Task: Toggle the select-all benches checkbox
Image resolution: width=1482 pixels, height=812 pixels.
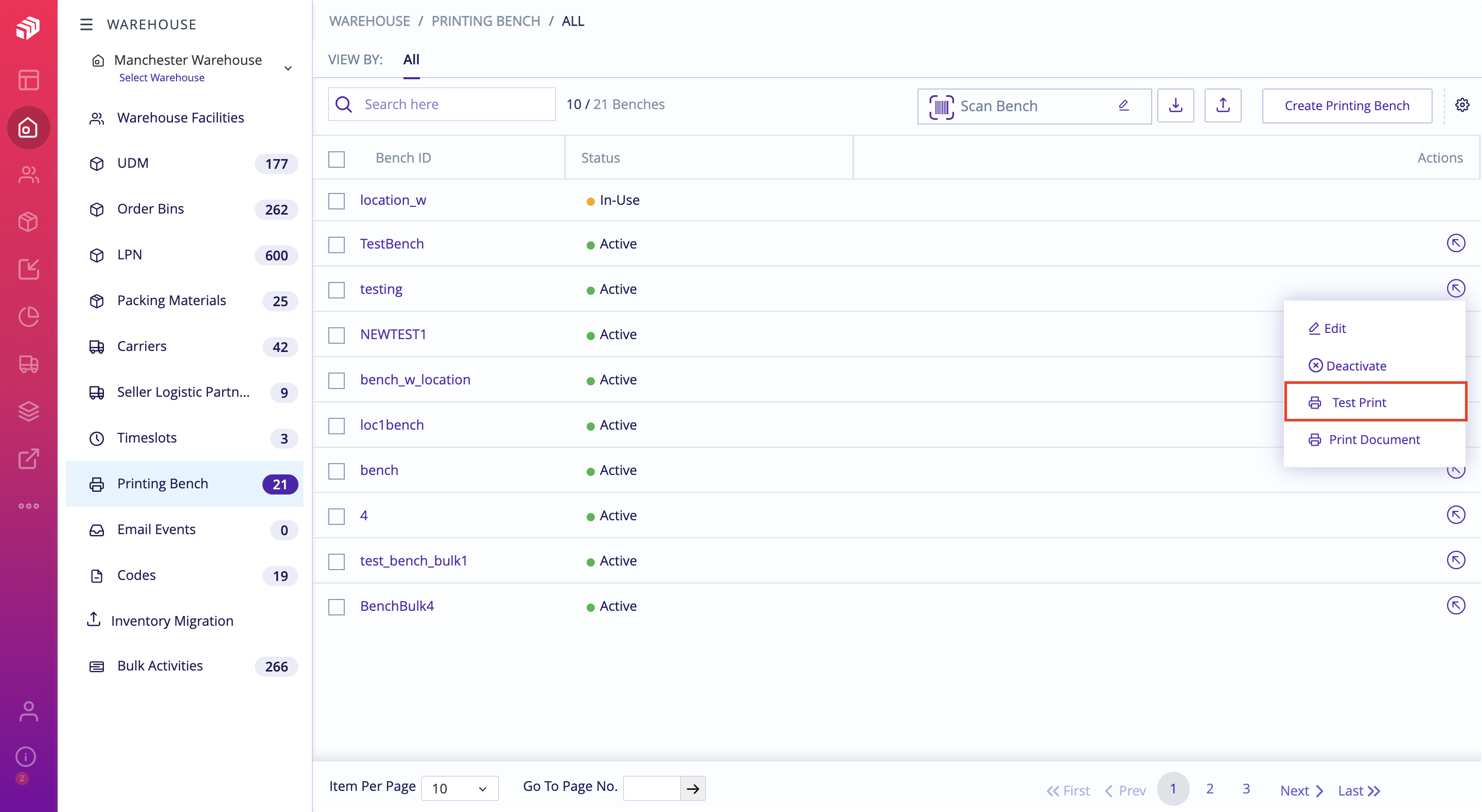Action: [x=337, y=160]
